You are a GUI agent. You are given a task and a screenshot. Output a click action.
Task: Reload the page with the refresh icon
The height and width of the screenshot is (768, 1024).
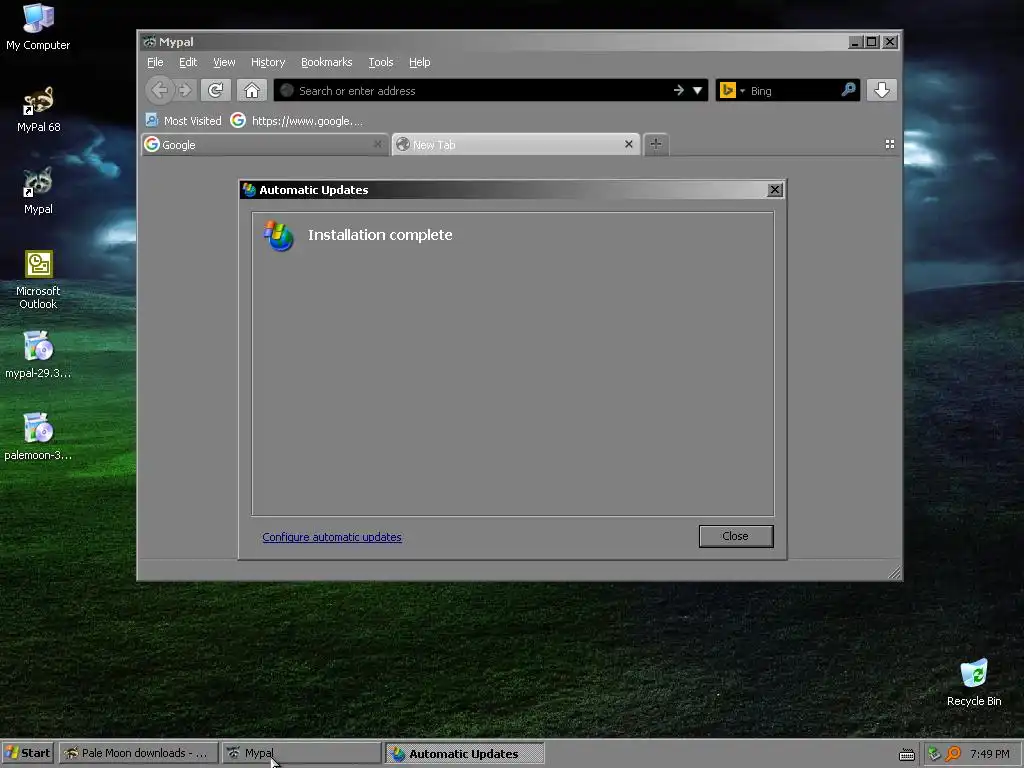(x=216, y=90)
